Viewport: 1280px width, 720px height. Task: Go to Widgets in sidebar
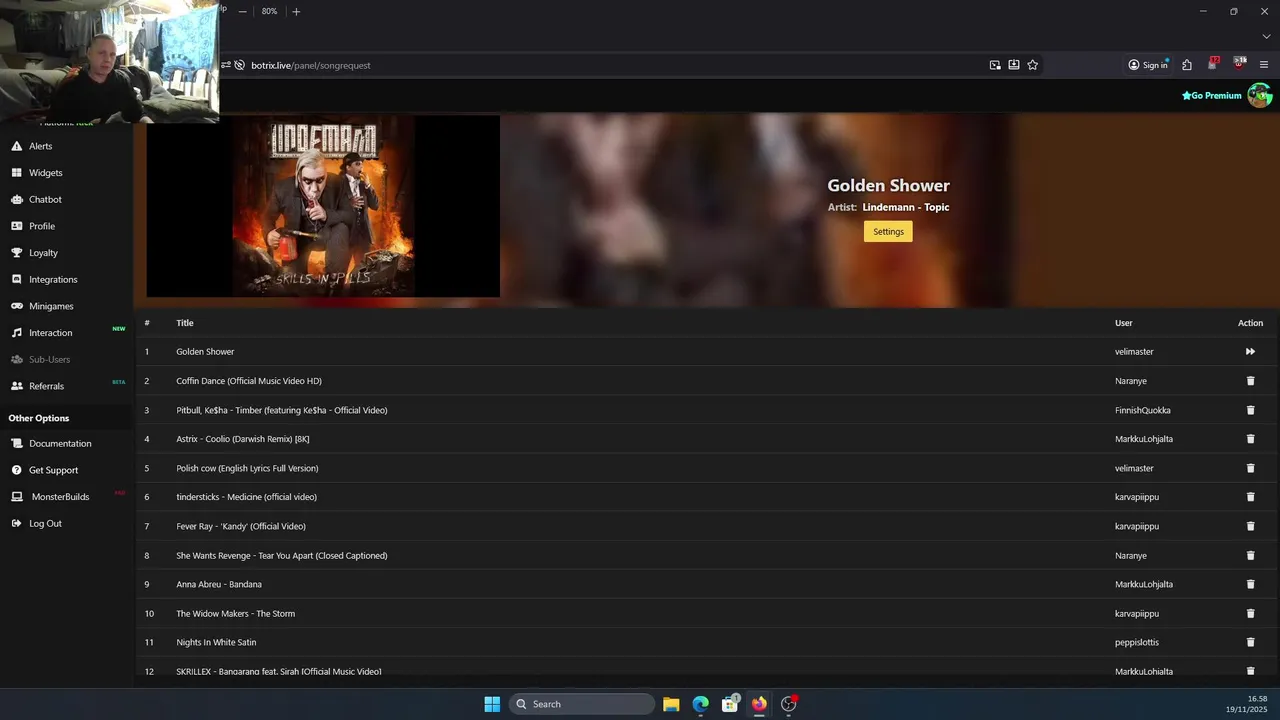(x=45, y=173)
